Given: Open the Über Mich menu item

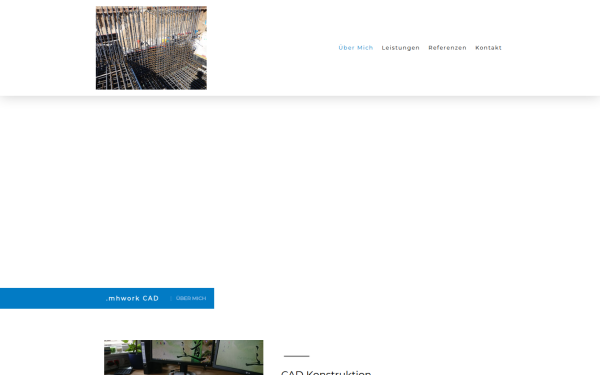Looking at the screenshot, I should point(355,48).
